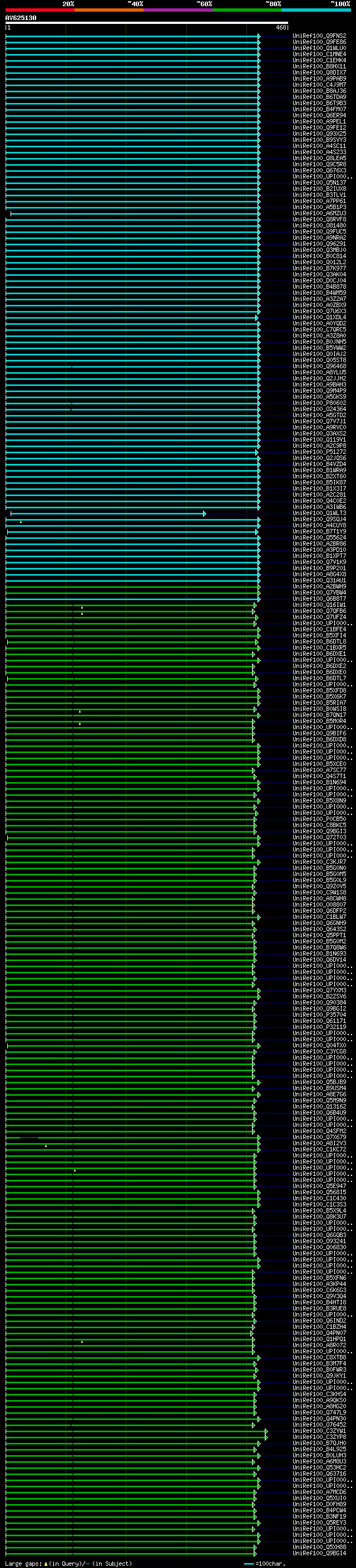This screenshot has width=356, height=1568.
Task: Select the UniRef100_Q16IW1 label
Action: click(319, 605)
